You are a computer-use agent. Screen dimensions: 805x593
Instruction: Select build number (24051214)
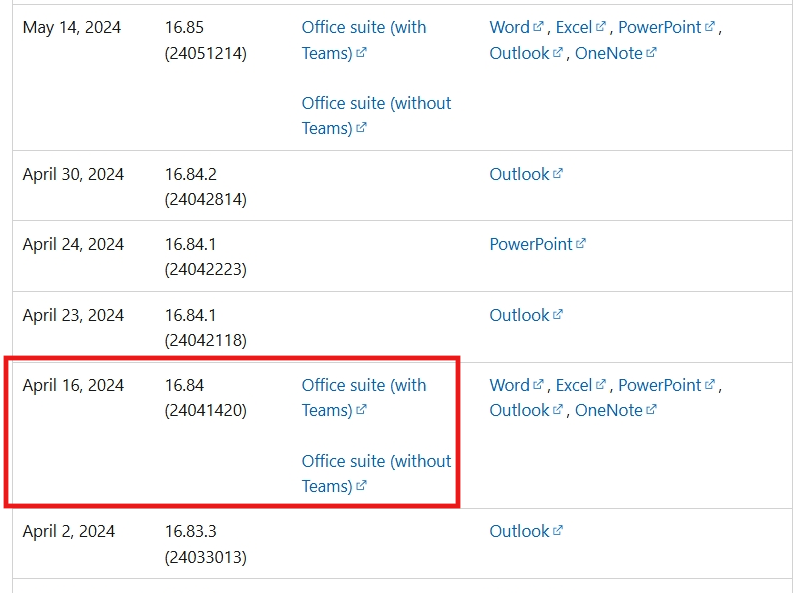[x=205, y=53]
